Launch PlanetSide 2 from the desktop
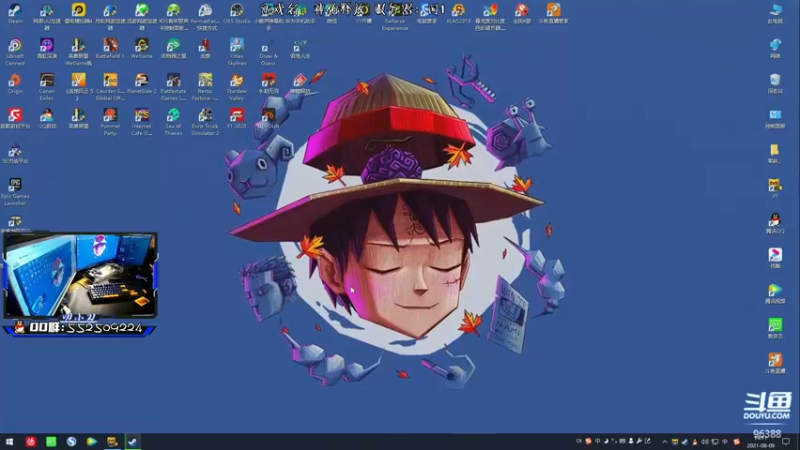 coord(142,84)
